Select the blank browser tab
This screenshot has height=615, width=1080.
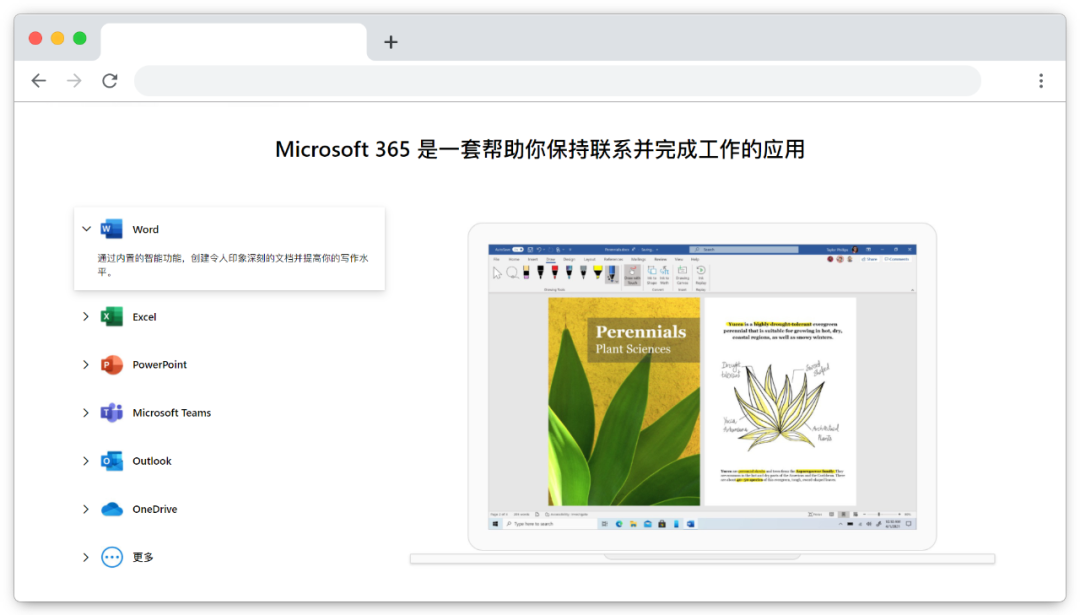tap(233, 42)
